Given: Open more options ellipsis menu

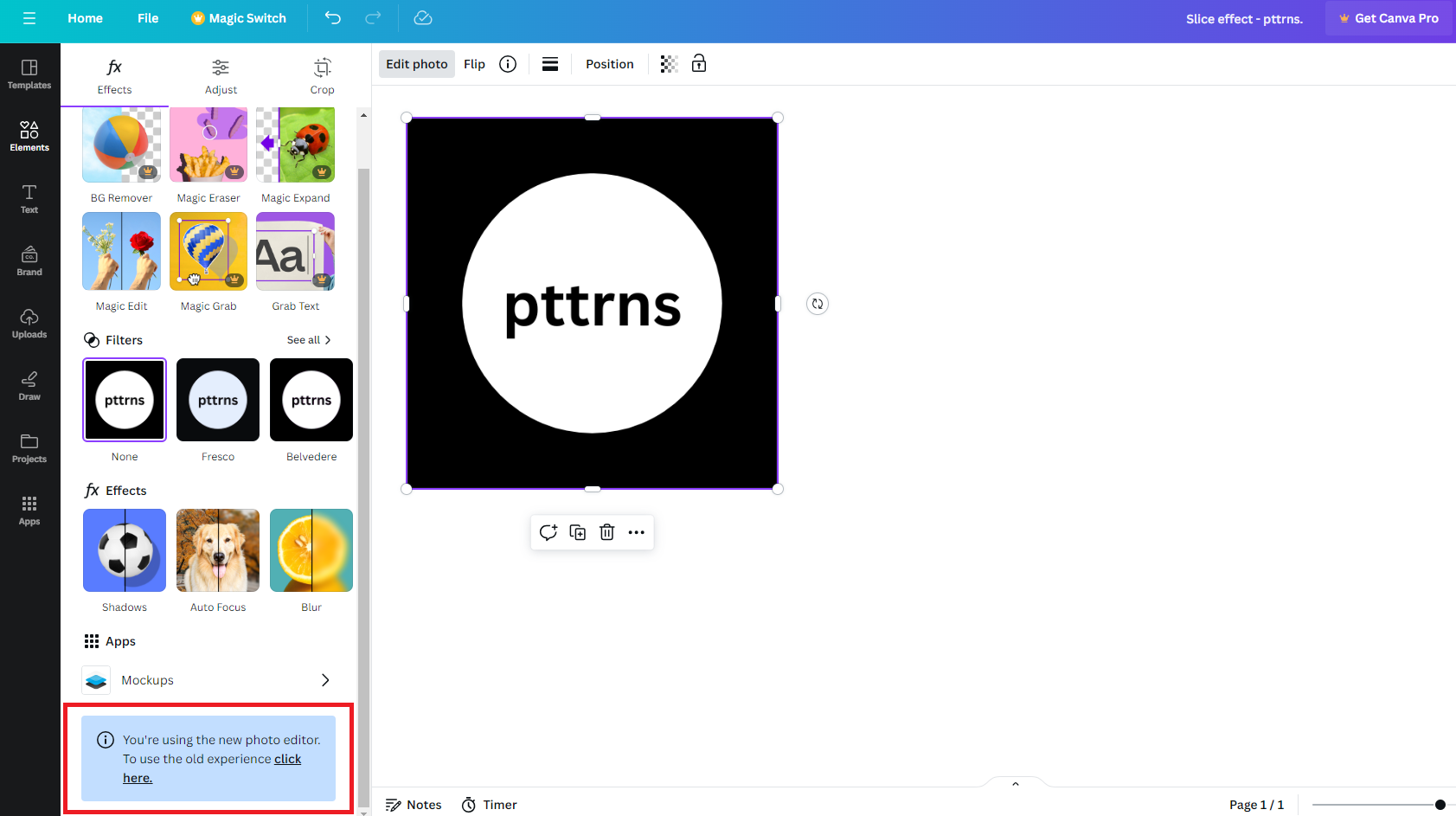Looking at the screenshot, I should click(x=637, y=532).
